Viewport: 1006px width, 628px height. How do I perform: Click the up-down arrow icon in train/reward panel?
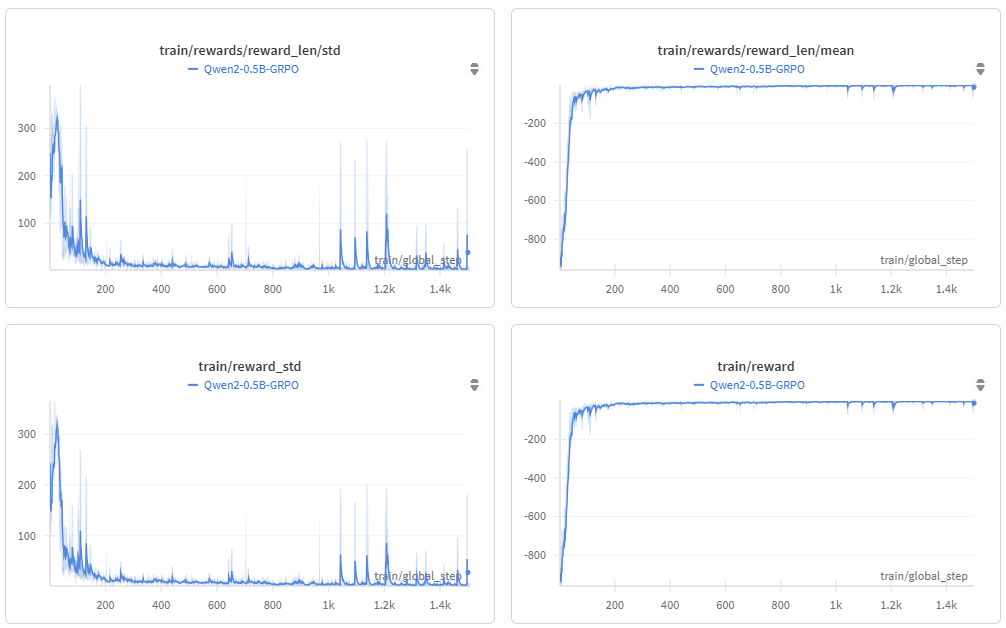[980, 385]
